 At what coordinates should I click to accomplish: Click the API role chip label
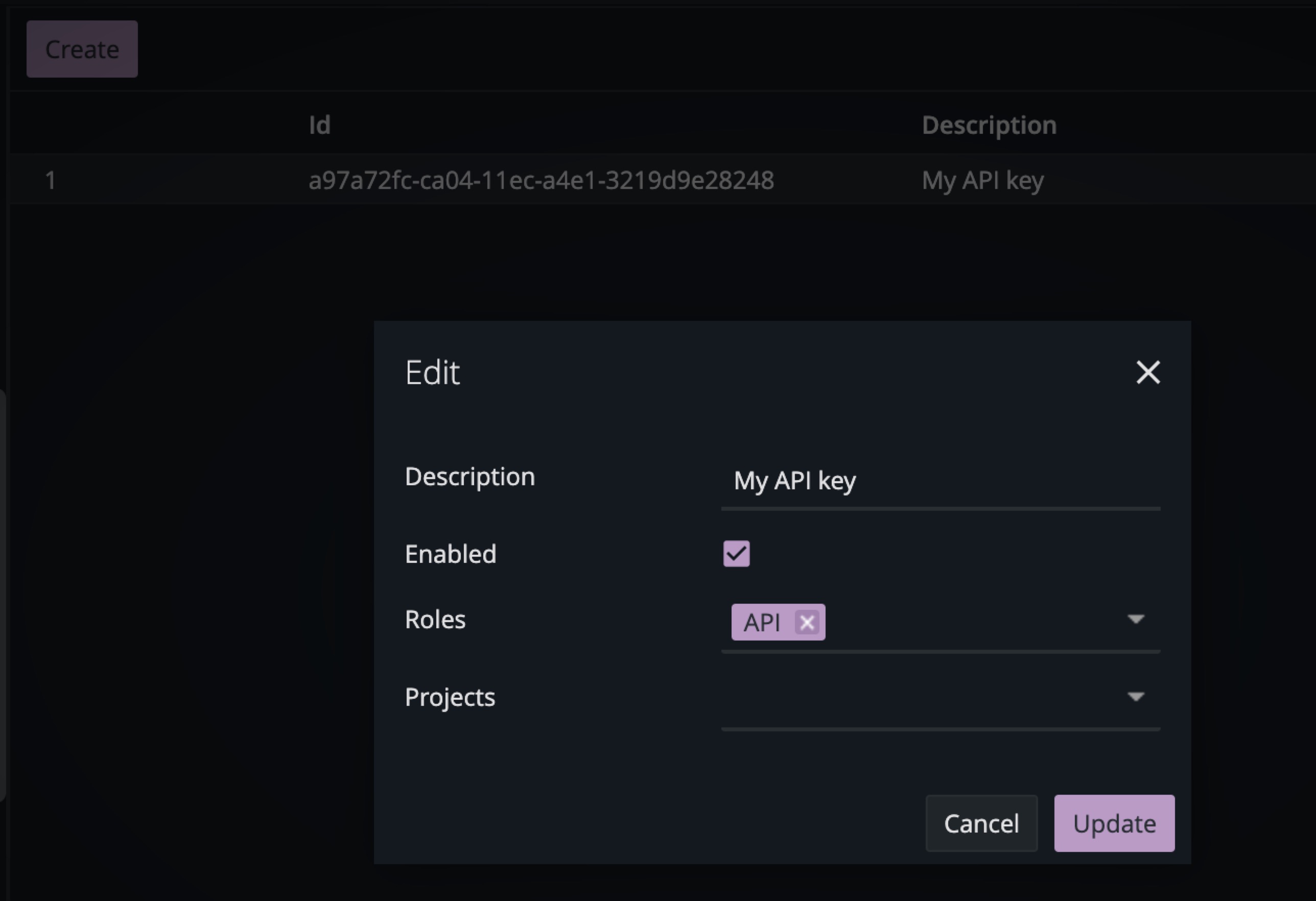pyautogui.click(x=762, y=623)
